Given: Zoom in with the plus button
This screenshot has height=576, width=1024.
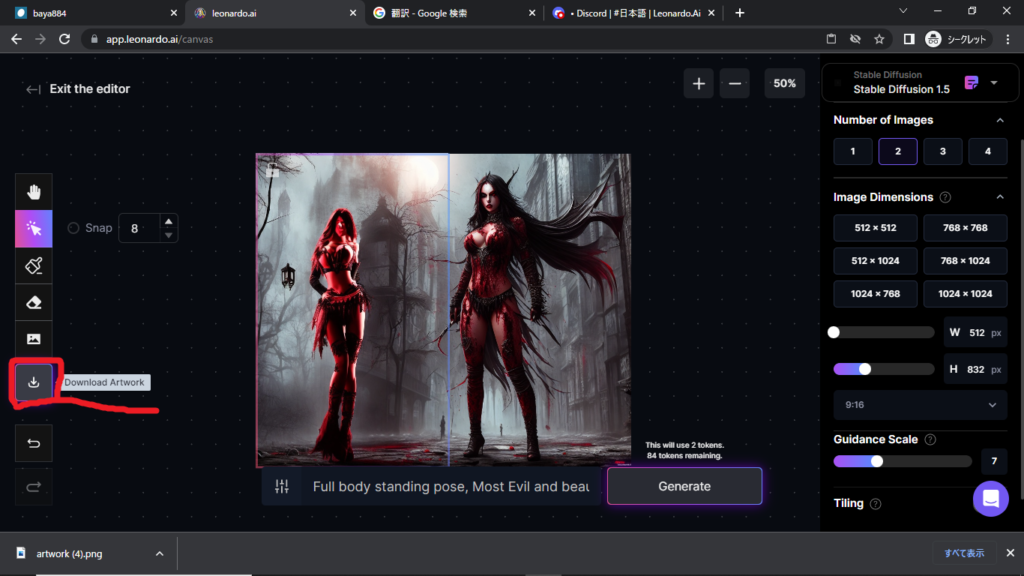Looking at the screenshot, I should tap(698, 84).
